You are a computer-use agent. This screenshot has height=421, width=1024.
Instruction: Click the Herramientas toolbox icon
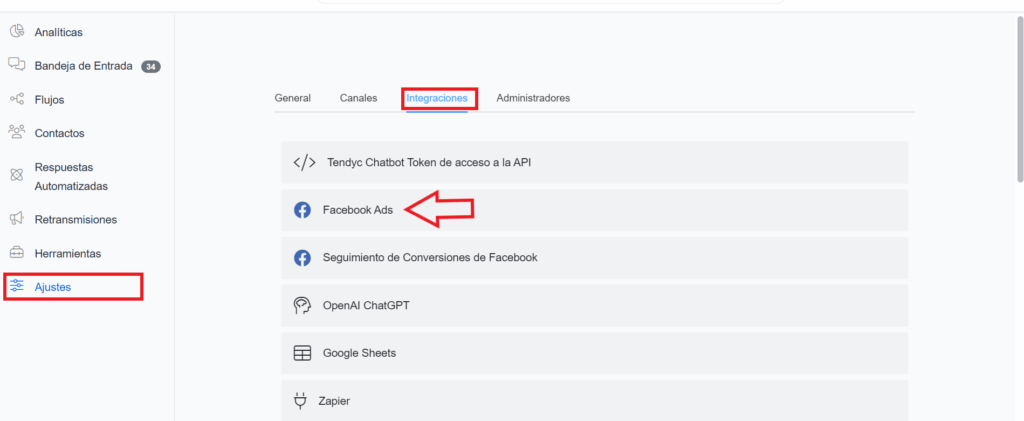click(16, 253)
